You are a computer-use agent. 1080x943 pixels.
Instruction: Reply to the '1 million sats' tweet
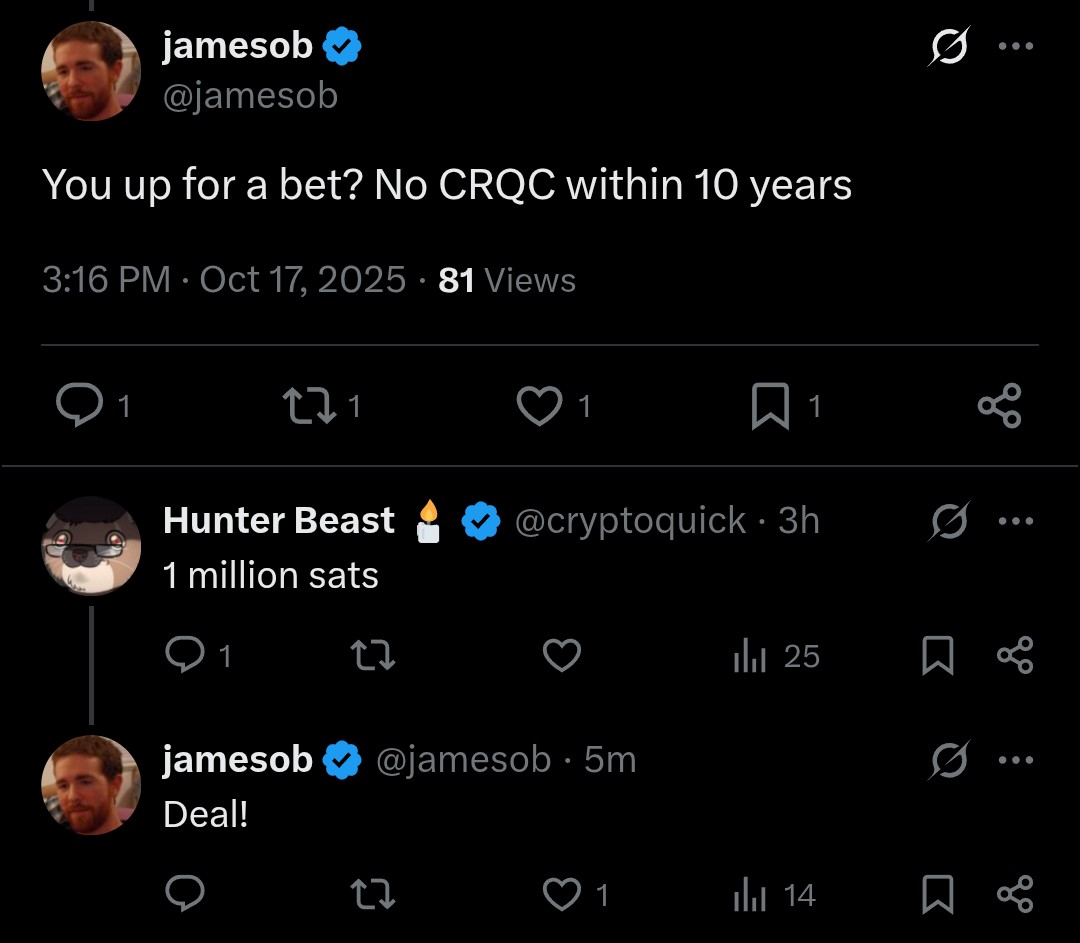[183, 655]
